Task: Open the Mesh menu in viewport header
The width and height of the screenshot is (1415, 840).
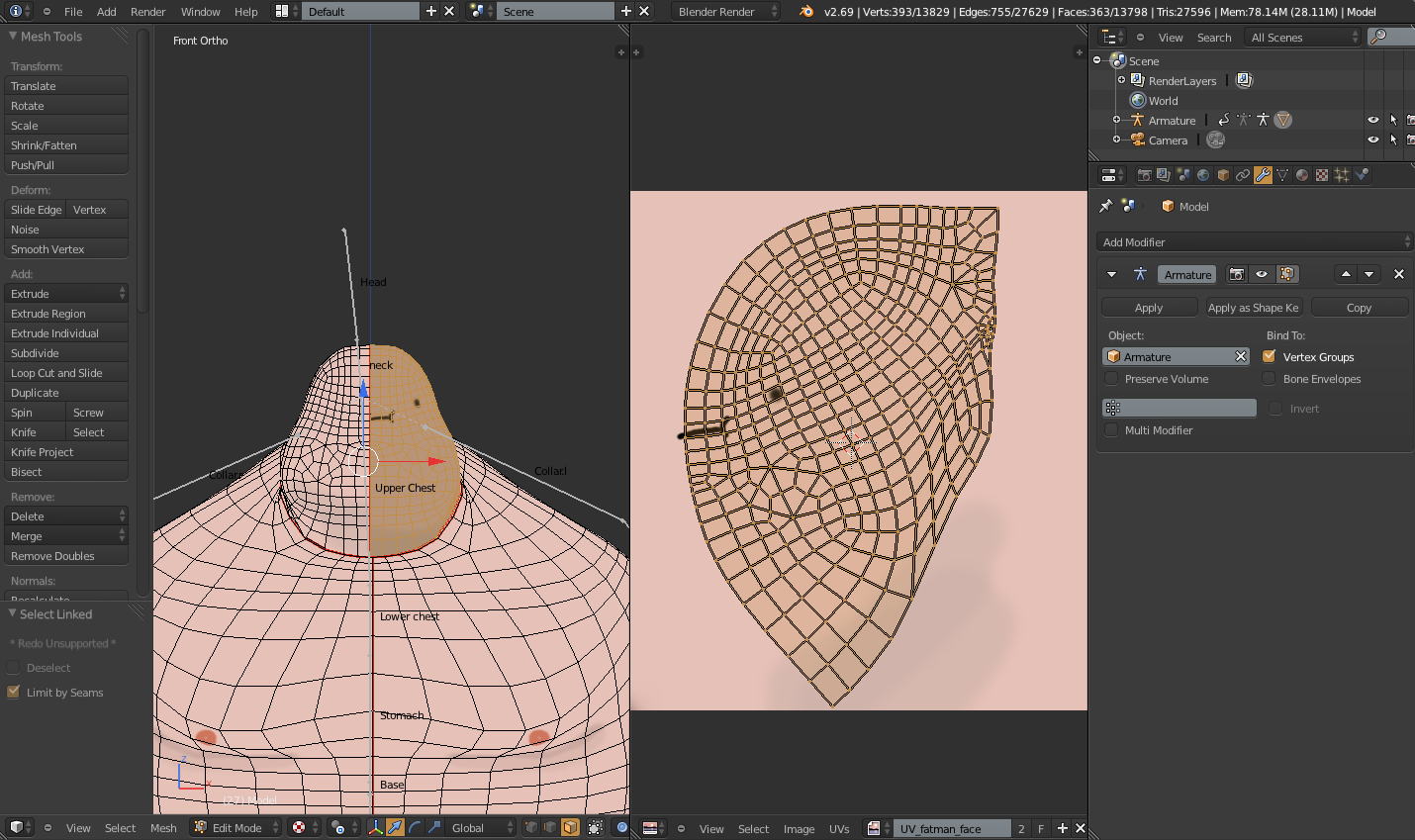Action: tap(163, 827)
